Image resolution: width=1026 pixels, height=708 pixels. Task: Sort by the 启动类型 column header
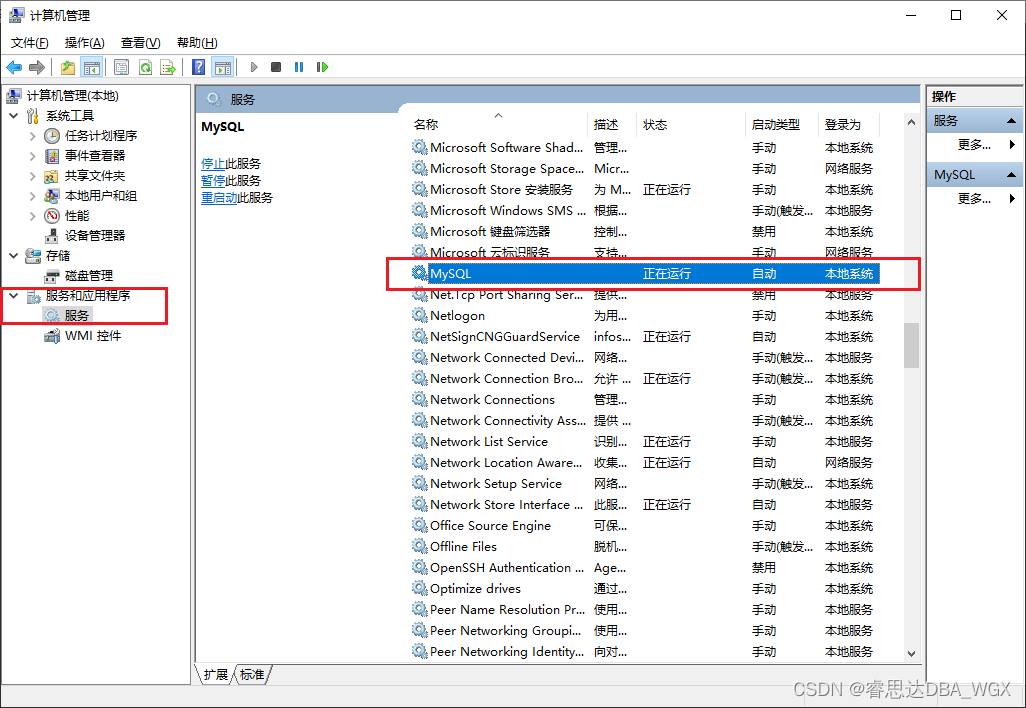point(781,124)
